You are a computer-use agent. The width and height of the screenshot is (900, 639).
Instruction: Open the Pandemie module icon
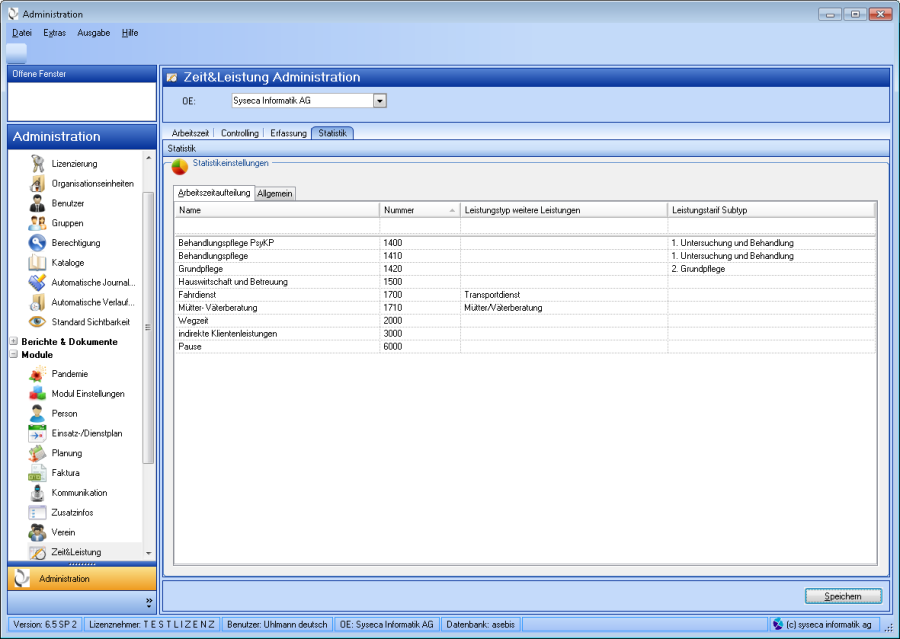[x=37, y=374]
